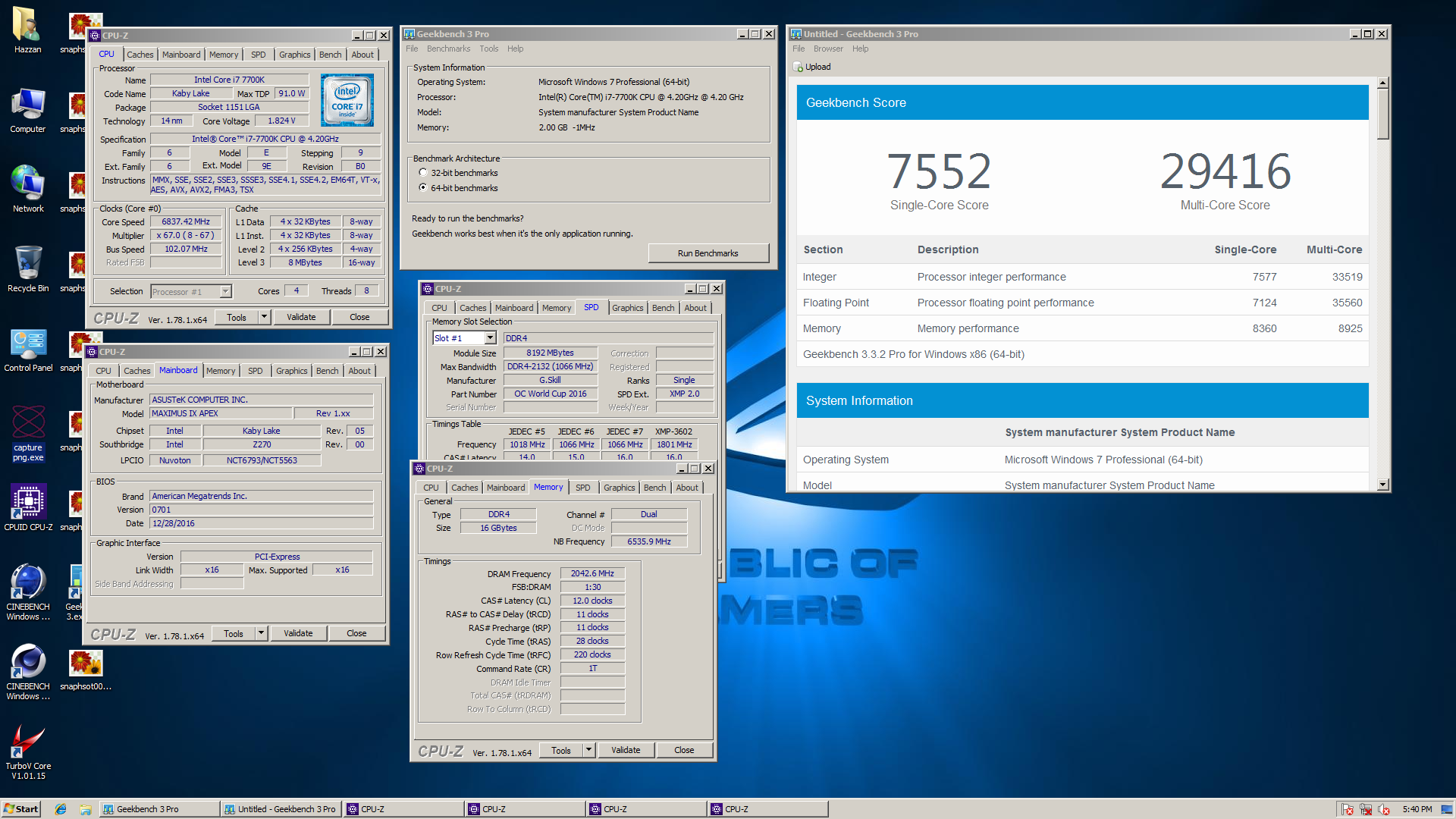The image size is (1456, 819).
Task: Open the Computer desktop icon
Action: [27, 111]
